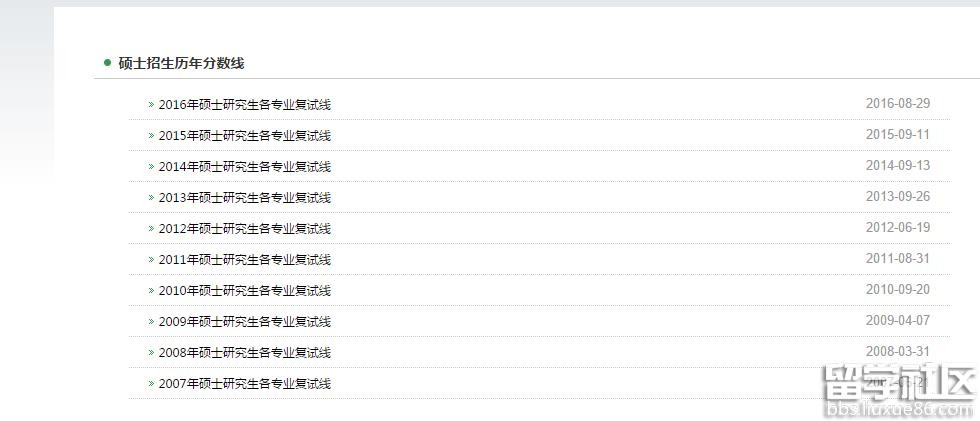Click the green dot beside 硕士招生历年分数线

[107, 62]
